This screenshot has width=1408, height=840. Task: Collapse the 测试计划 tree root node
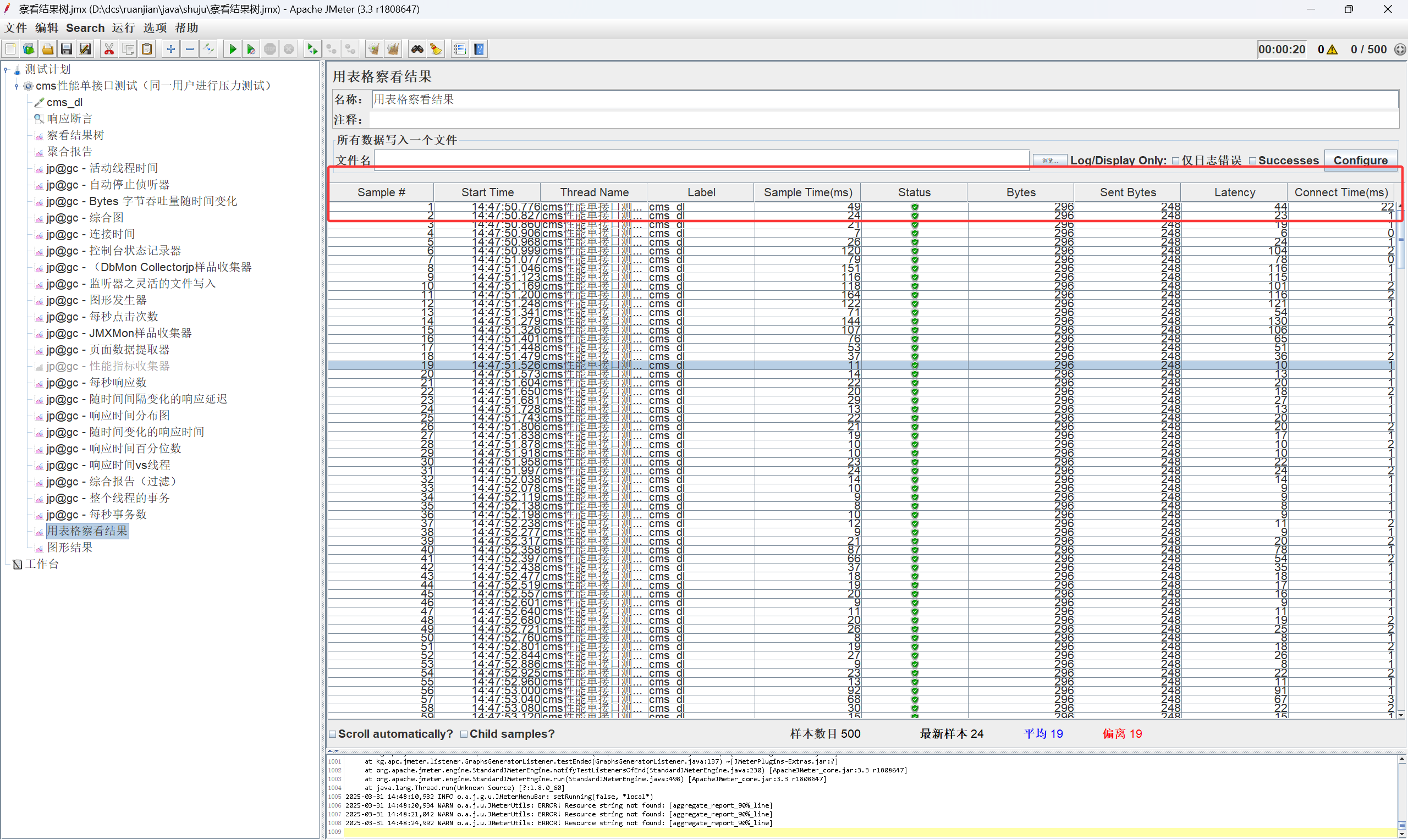point(6,70)
